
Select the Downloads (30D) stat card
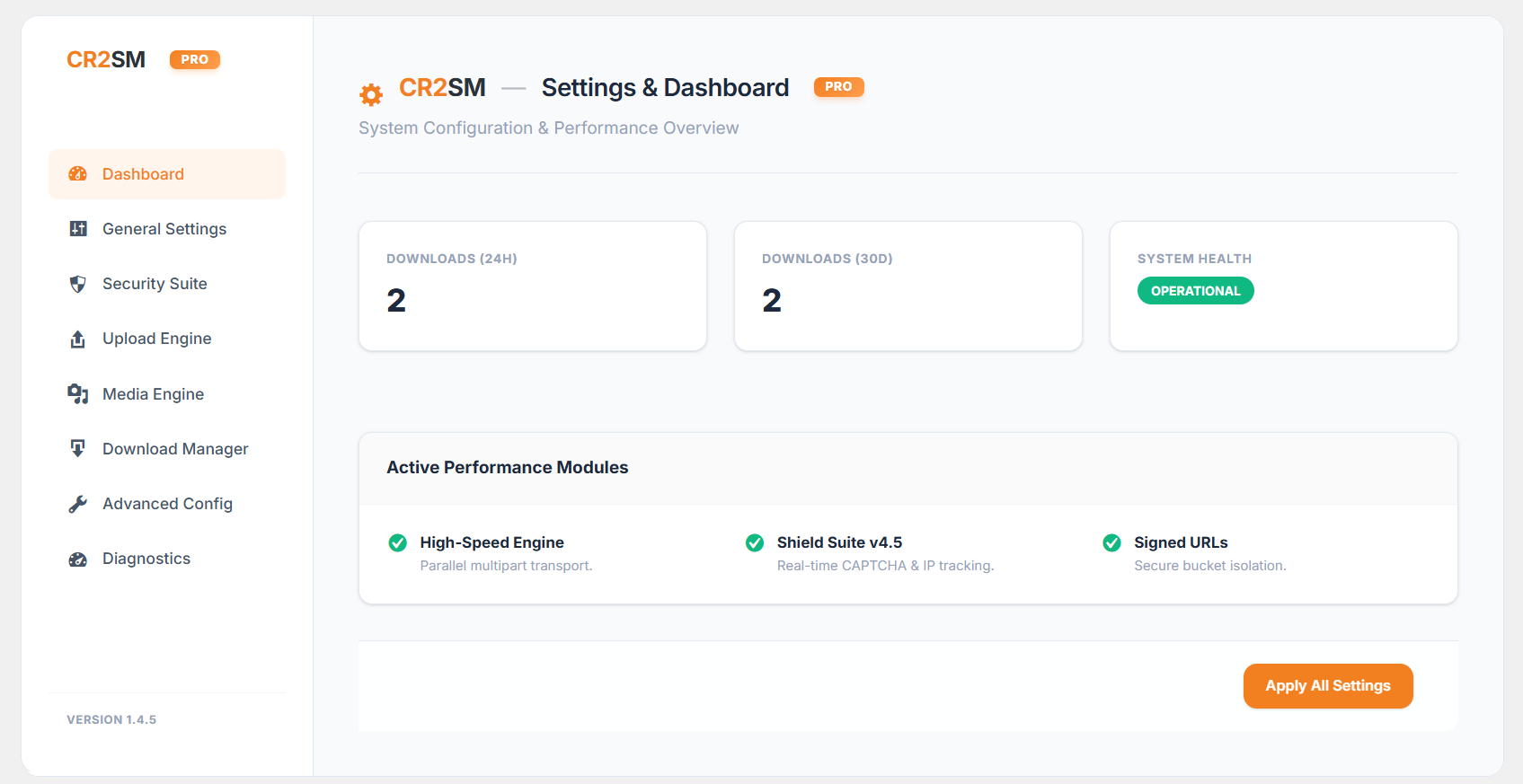[908, 286]
